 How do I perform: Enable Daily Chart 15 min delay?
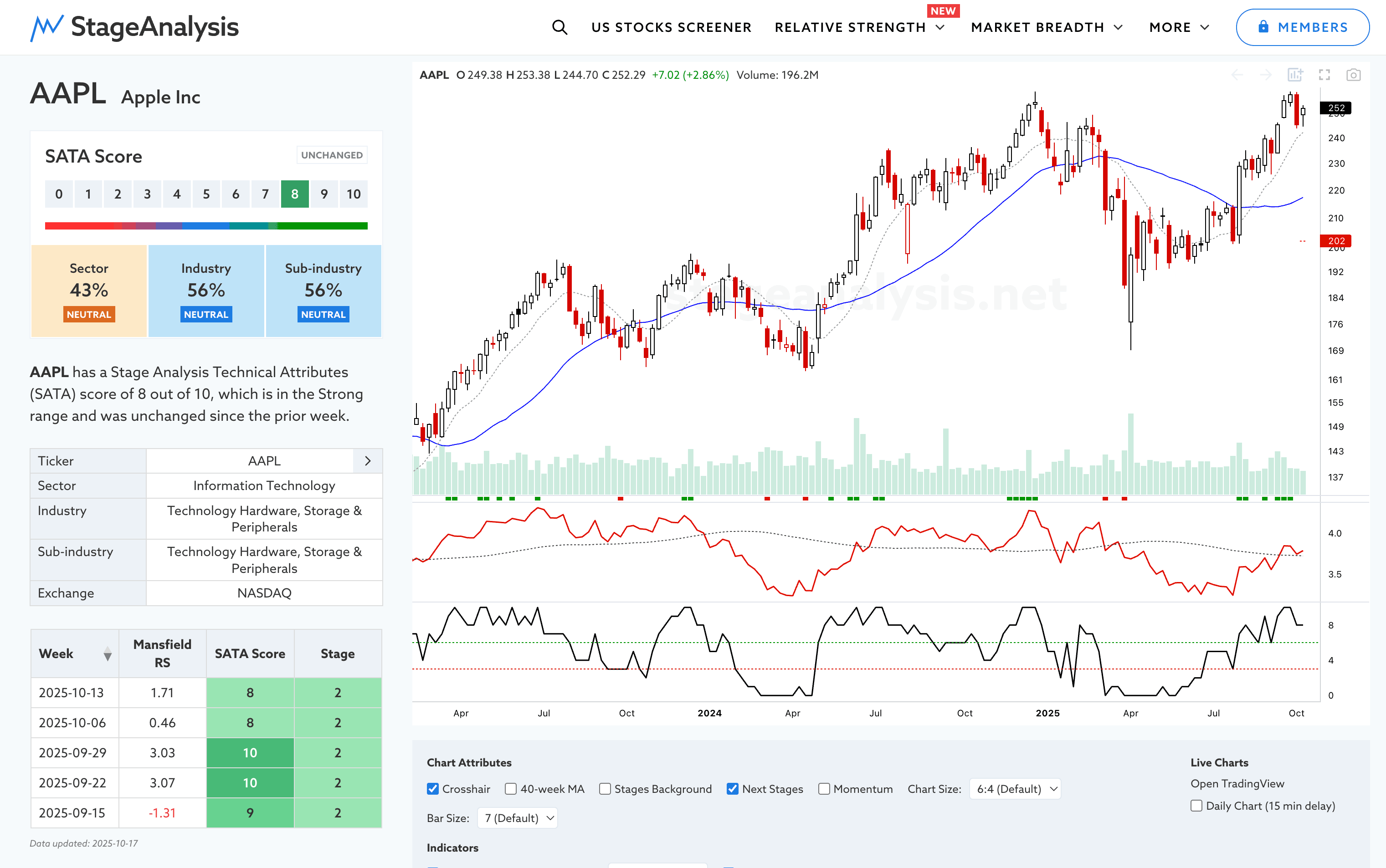point(1196,806)
